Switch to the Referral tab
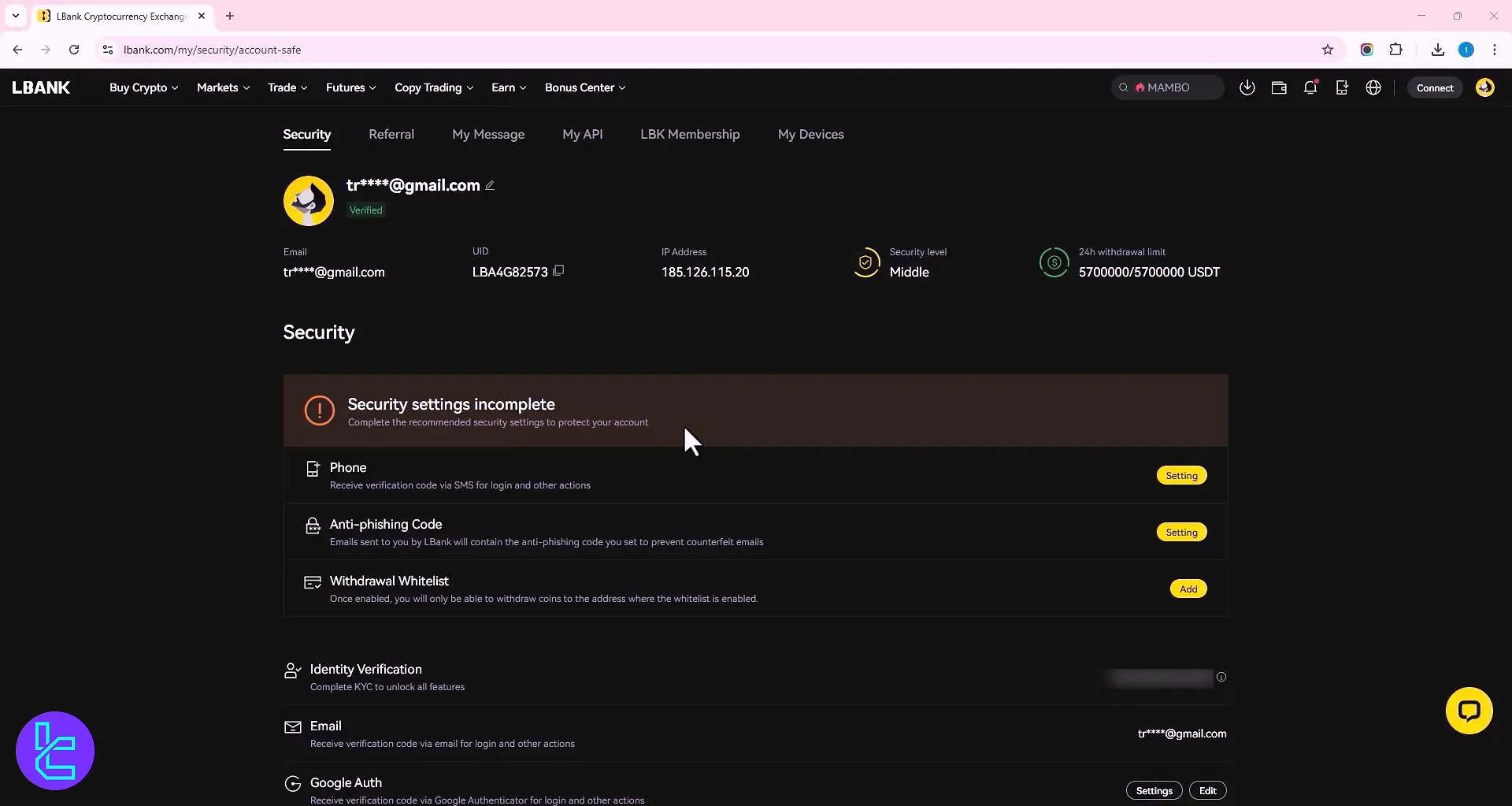1512x806 pixels. pyautogui.click(x=391, y=134)
